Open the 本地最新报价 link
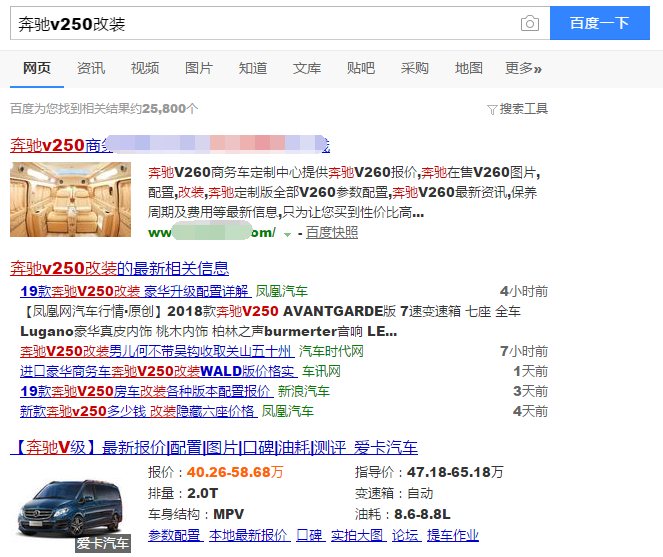 (x=249, y=535)
